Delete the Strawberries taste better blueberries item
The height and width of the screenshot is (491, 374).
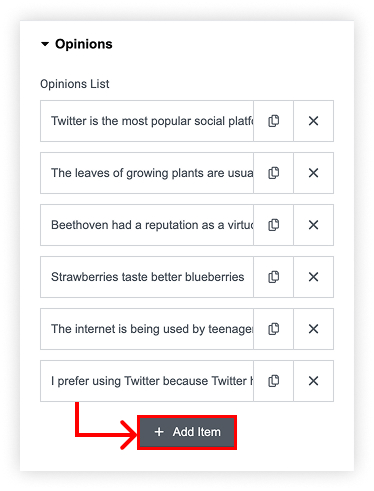click(x=313, y=277)
